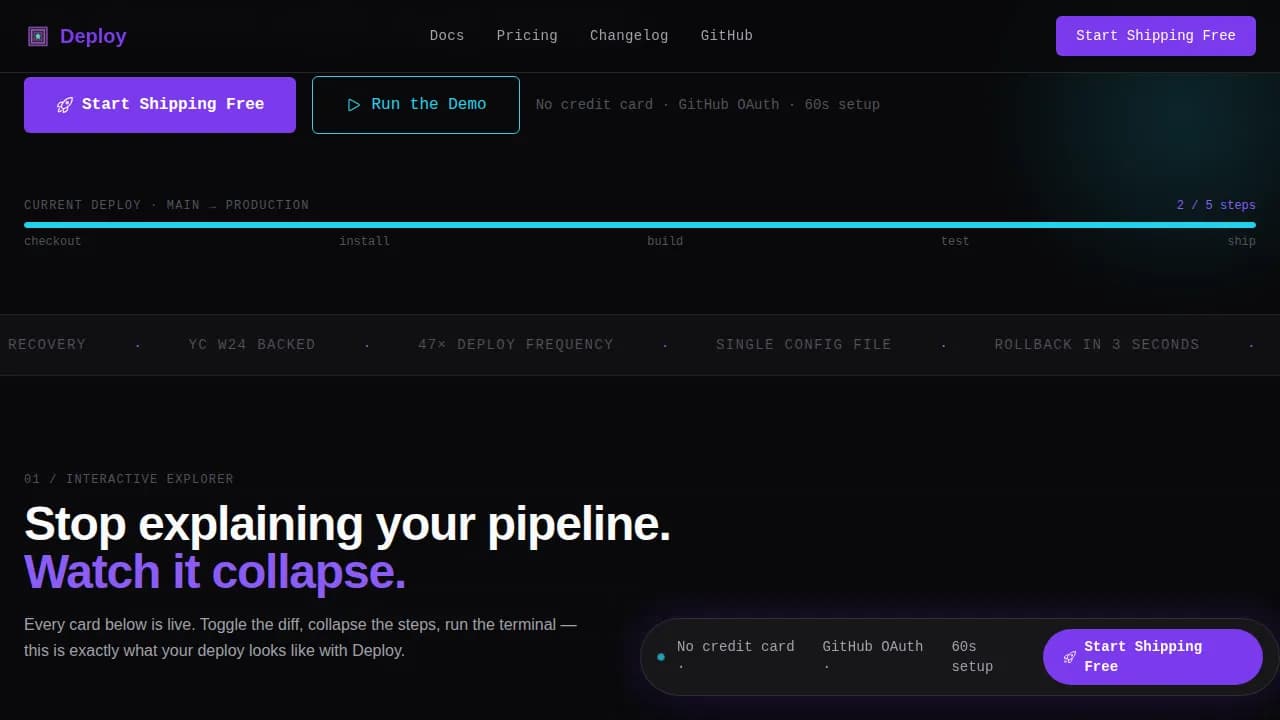The image size is (1280, 720).
Task: Click YC W24 BACKED ticker item
Action: tap(252, 345)
